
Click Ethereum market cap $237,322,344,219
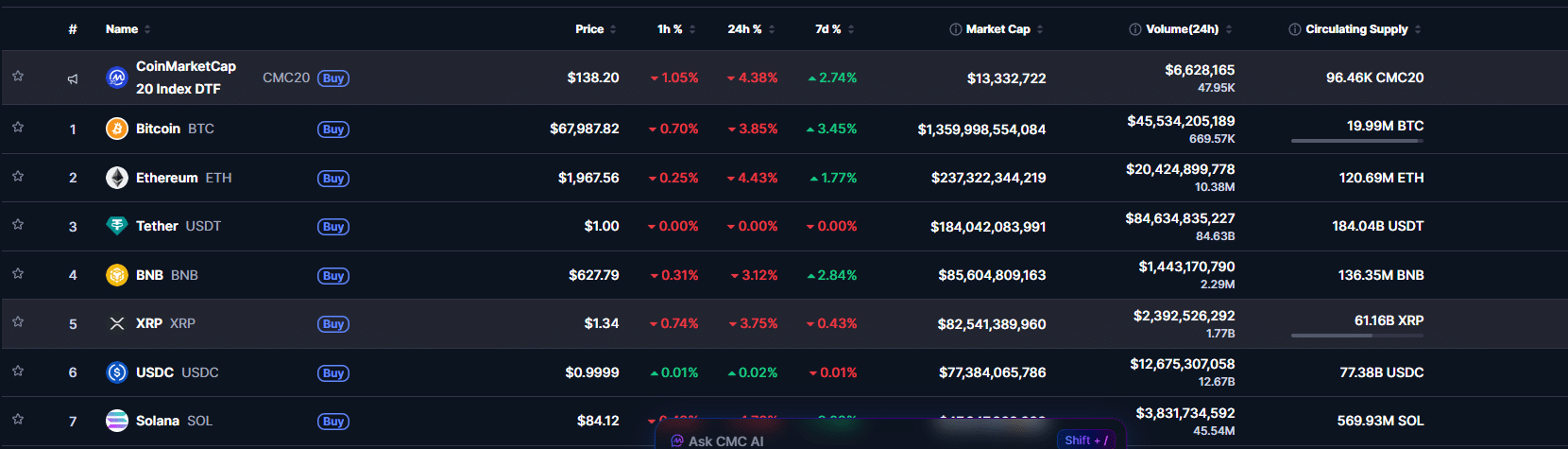pos(988,178)
